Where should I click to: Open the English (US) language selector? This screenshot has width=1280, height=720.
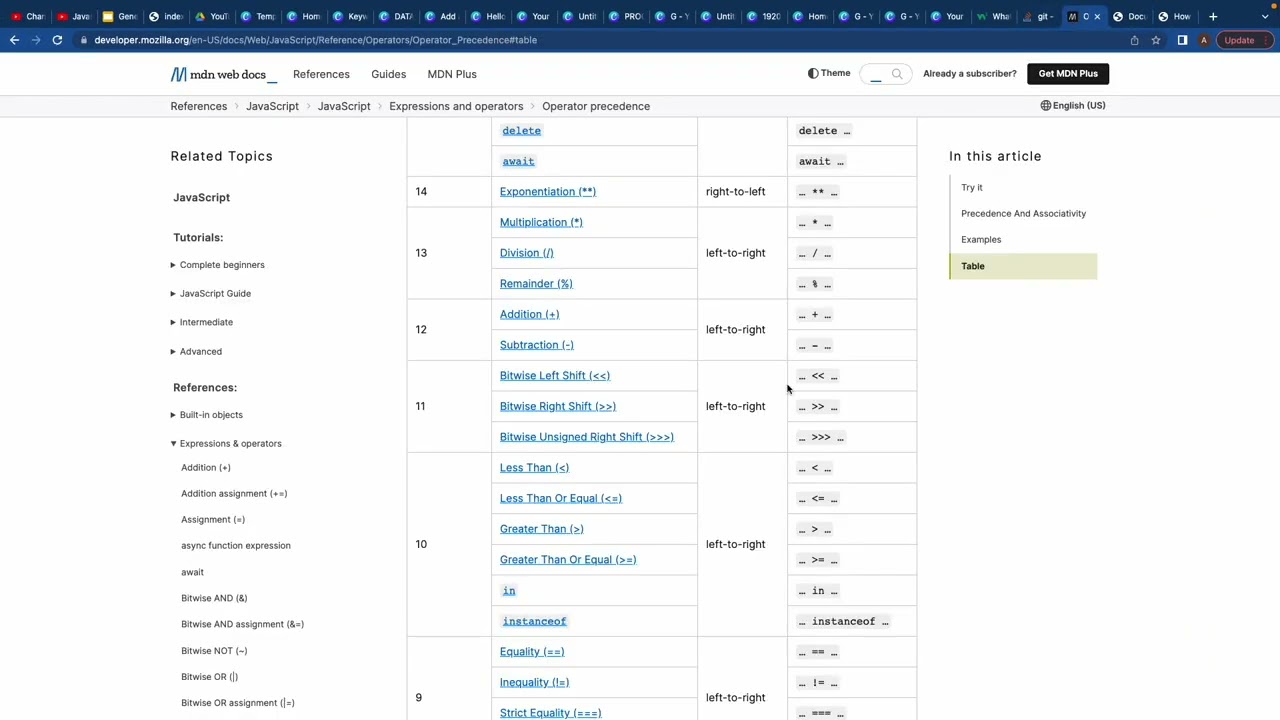pyautogui.click(x=1072, y=105)
